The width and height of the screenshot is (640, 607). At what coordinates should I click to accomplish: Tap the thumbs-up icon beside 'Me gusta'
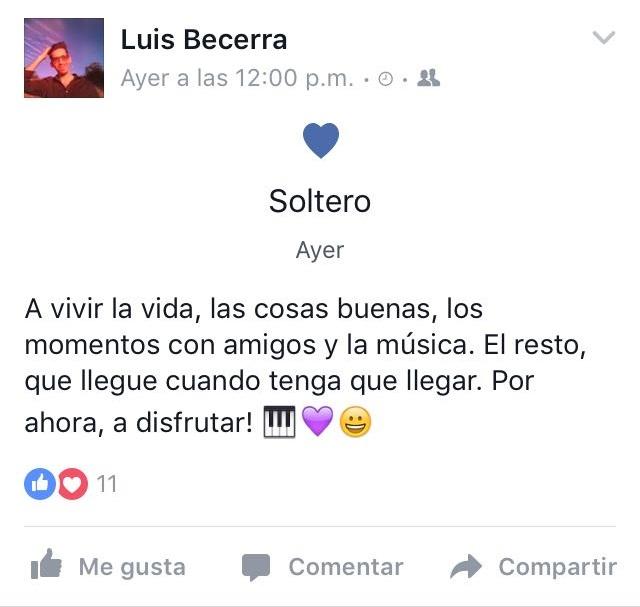46,564
